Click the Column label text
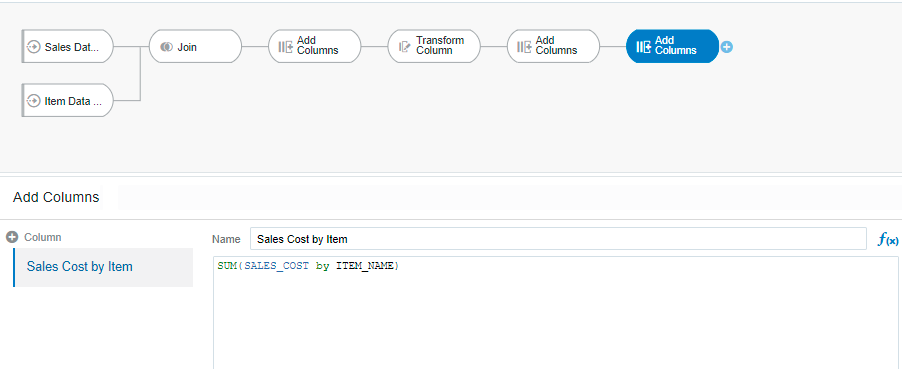The width and height of the screenshot is (902, 369). point(43,237)
